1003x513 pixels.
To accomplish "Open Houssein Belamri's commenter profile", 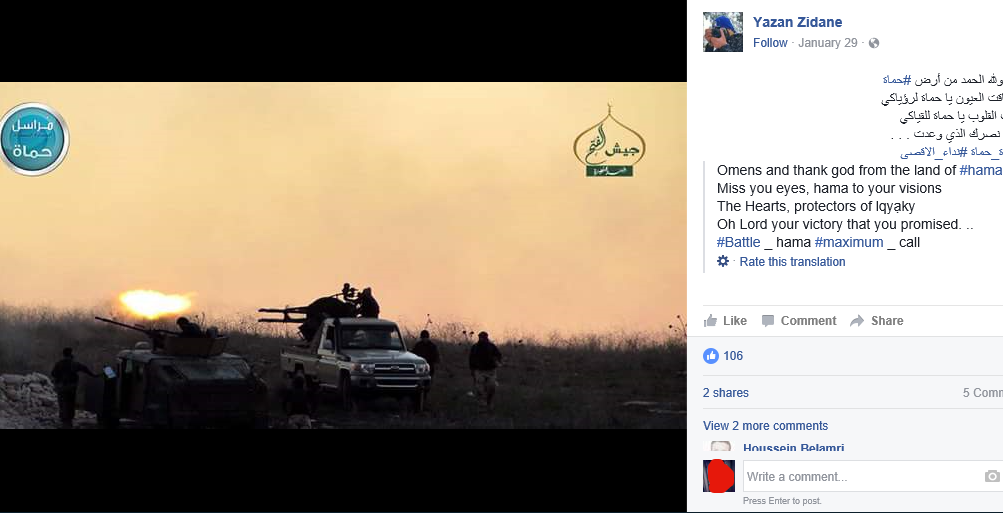I will [x=793, y=447].
